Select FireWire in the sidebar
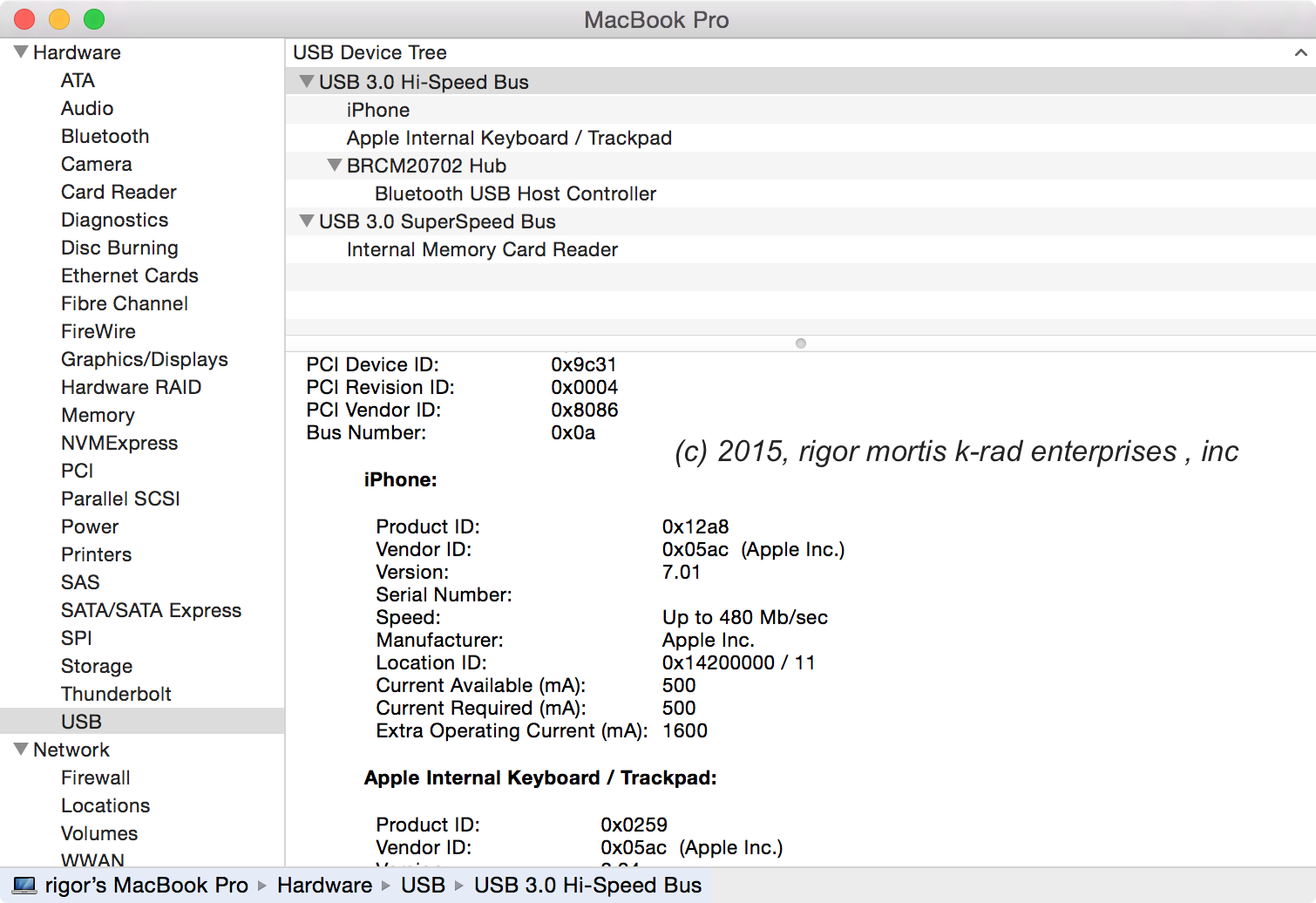This screenshot has width=1316, height=903. click(x=98, y=331)
